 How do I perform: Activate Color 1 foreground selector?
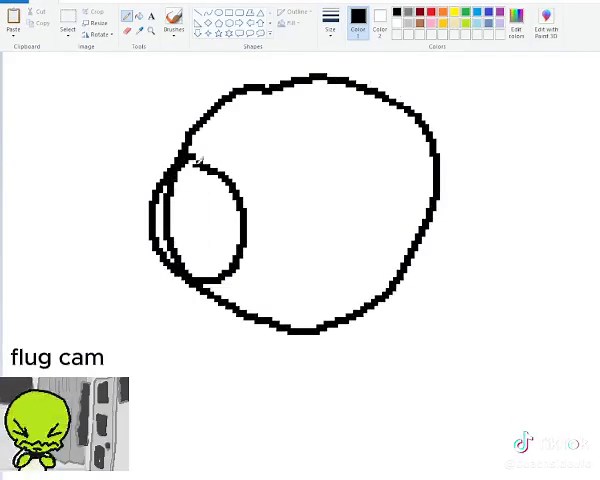[x=358, y=23]
